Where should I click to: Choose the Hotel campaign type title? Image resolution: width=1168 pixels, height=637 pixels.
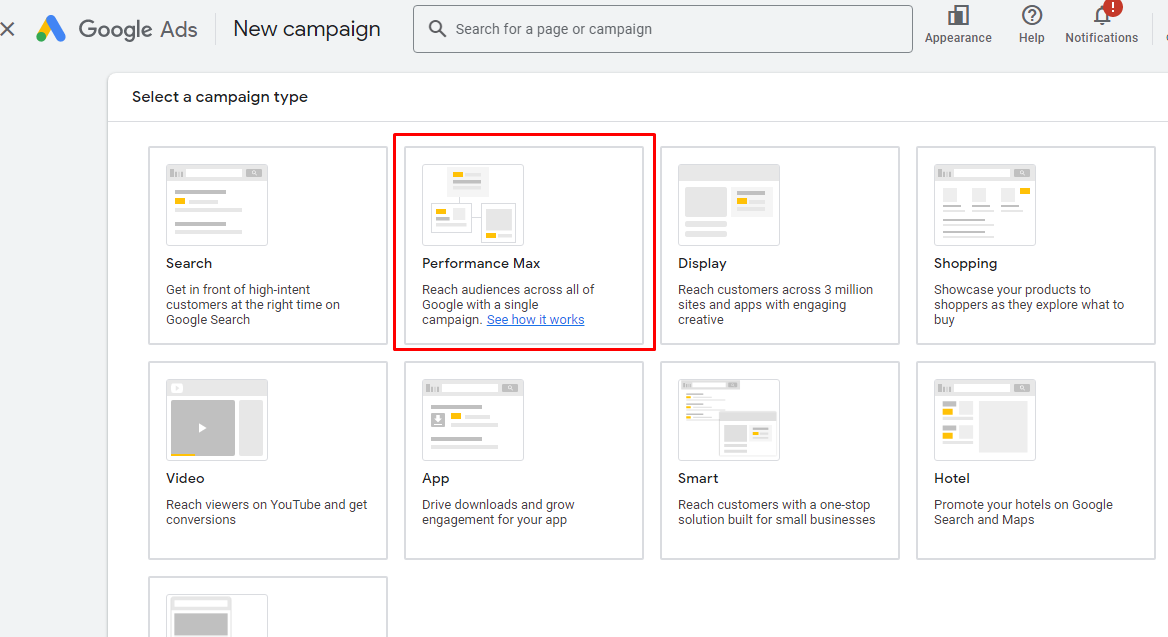click(952, 478)
